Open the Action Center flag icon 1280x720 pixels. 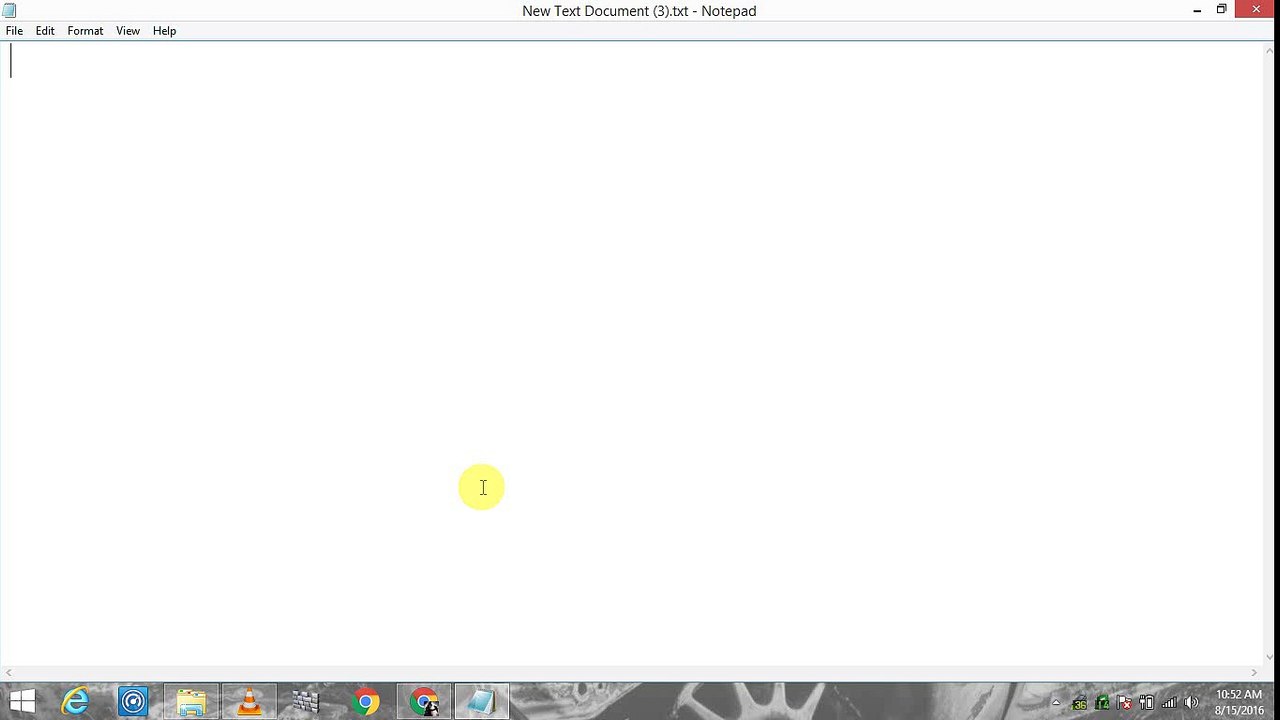click(1124, 703)
